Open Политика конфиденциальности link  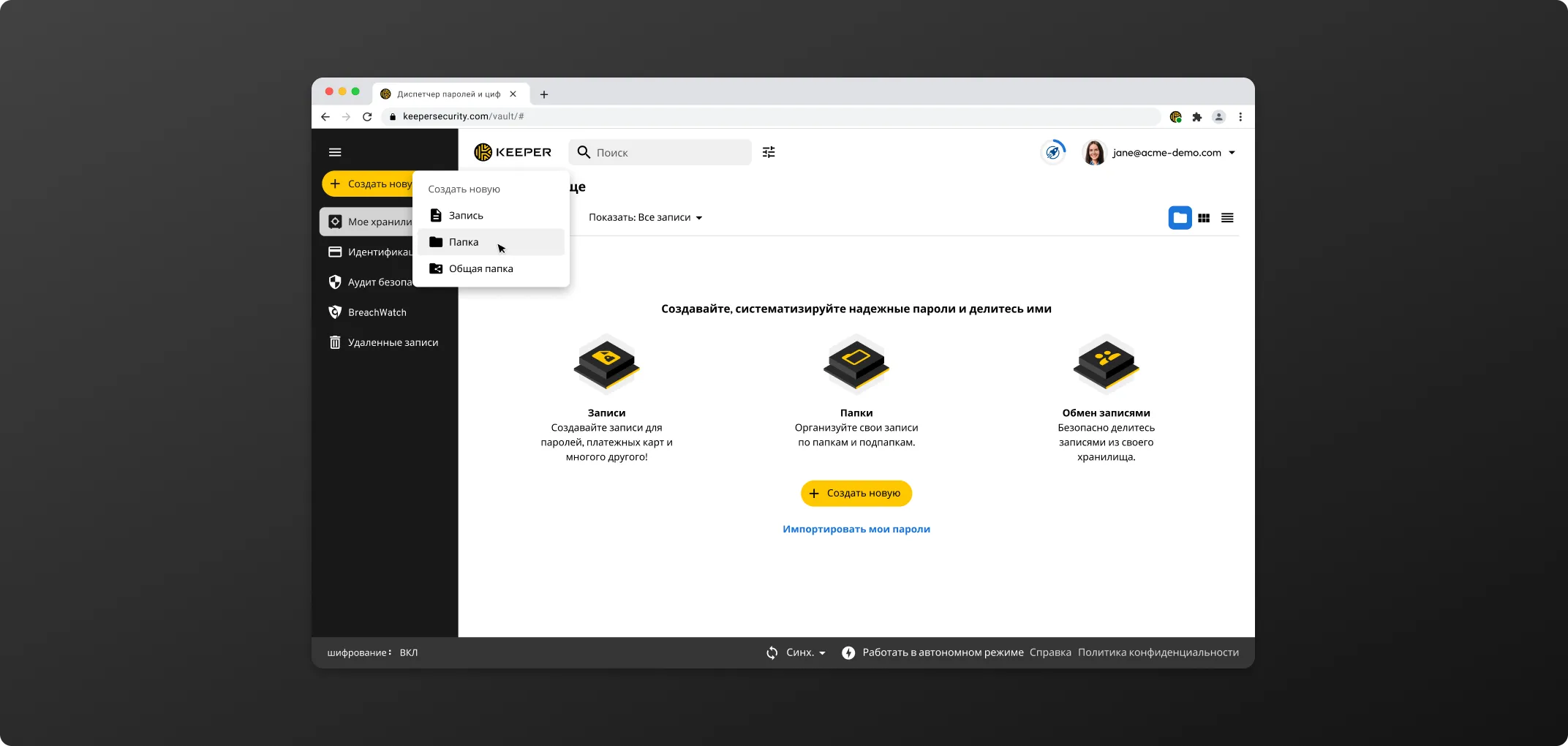click(1158, 652)
